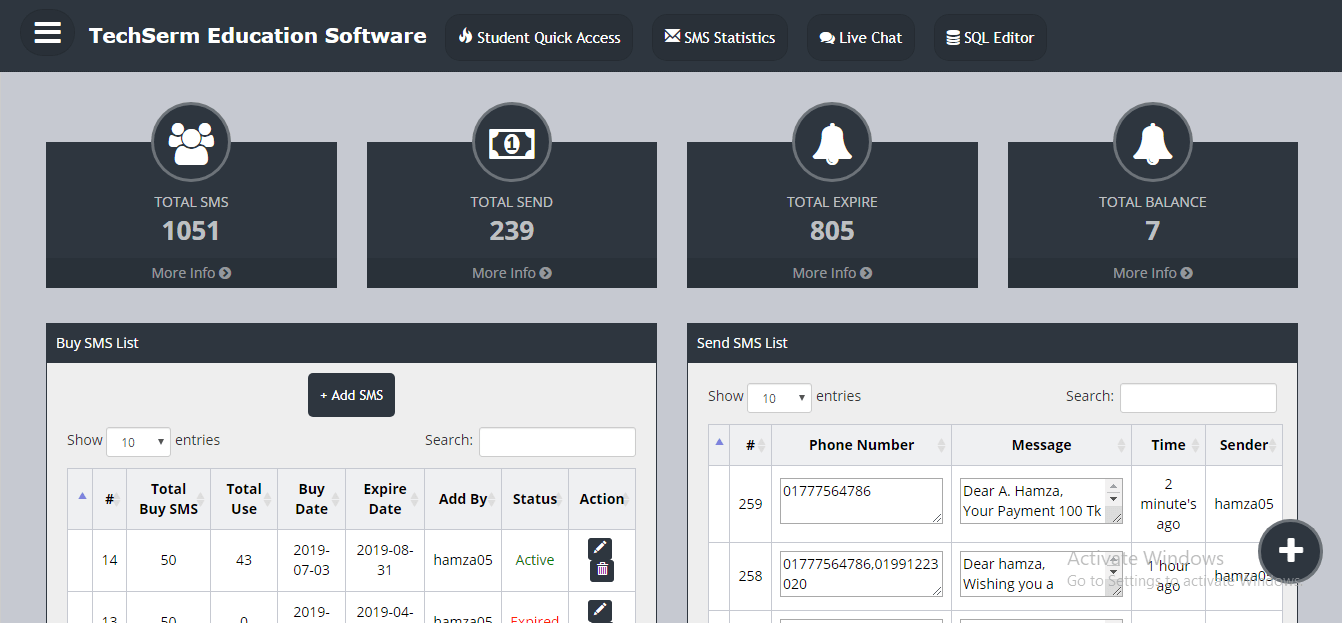Click the chat bubble icon on Live Chat
This screenshot has width=1342, height=623.
(827, 37)
